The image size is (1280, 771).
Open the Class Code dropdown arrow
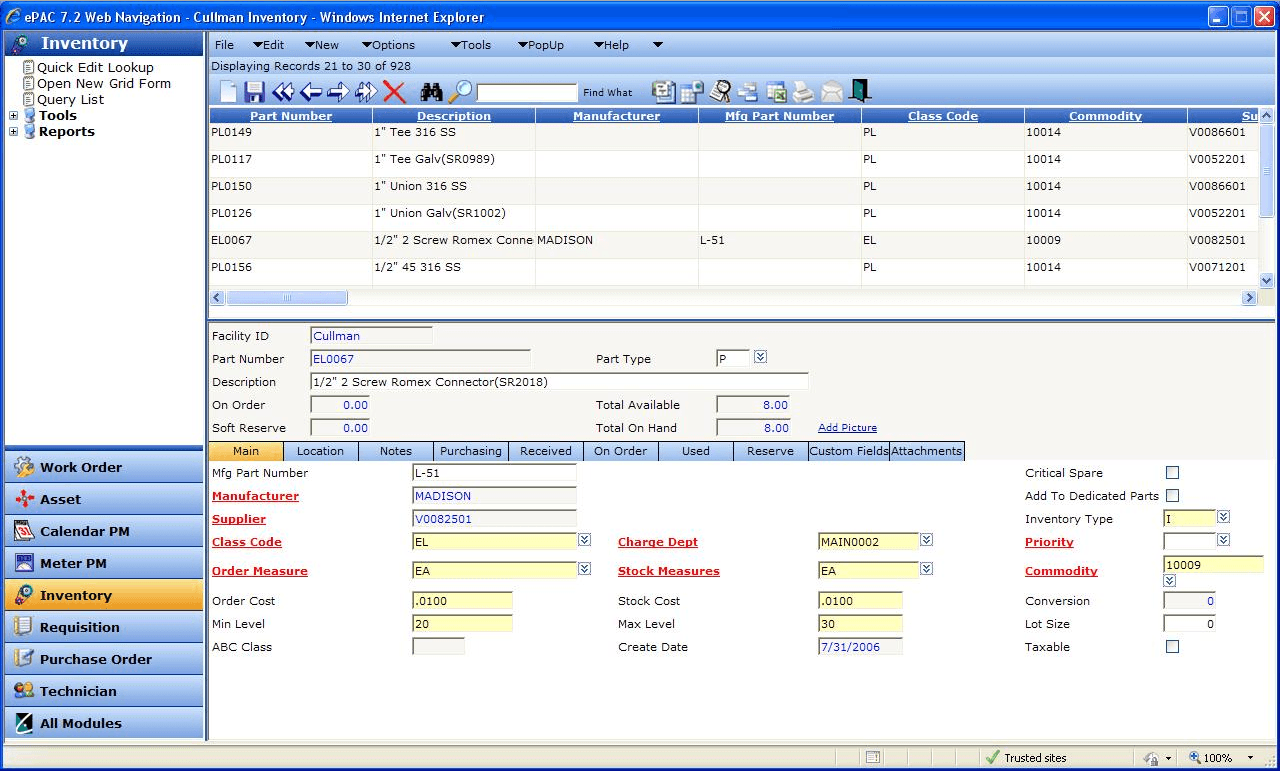[585, 540]
